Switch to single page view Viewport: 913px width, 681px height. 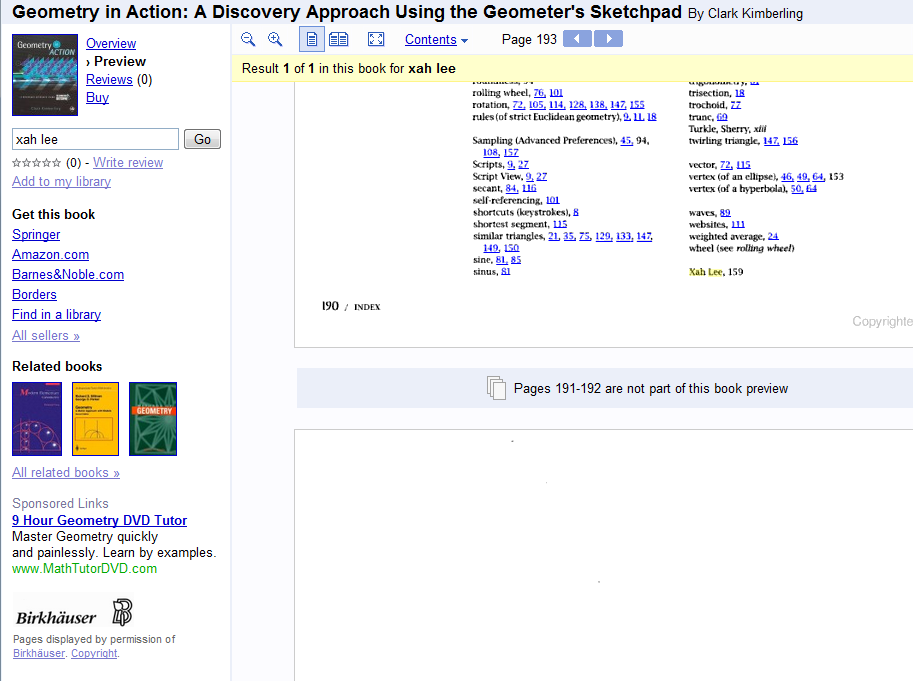tap(311, 39)
